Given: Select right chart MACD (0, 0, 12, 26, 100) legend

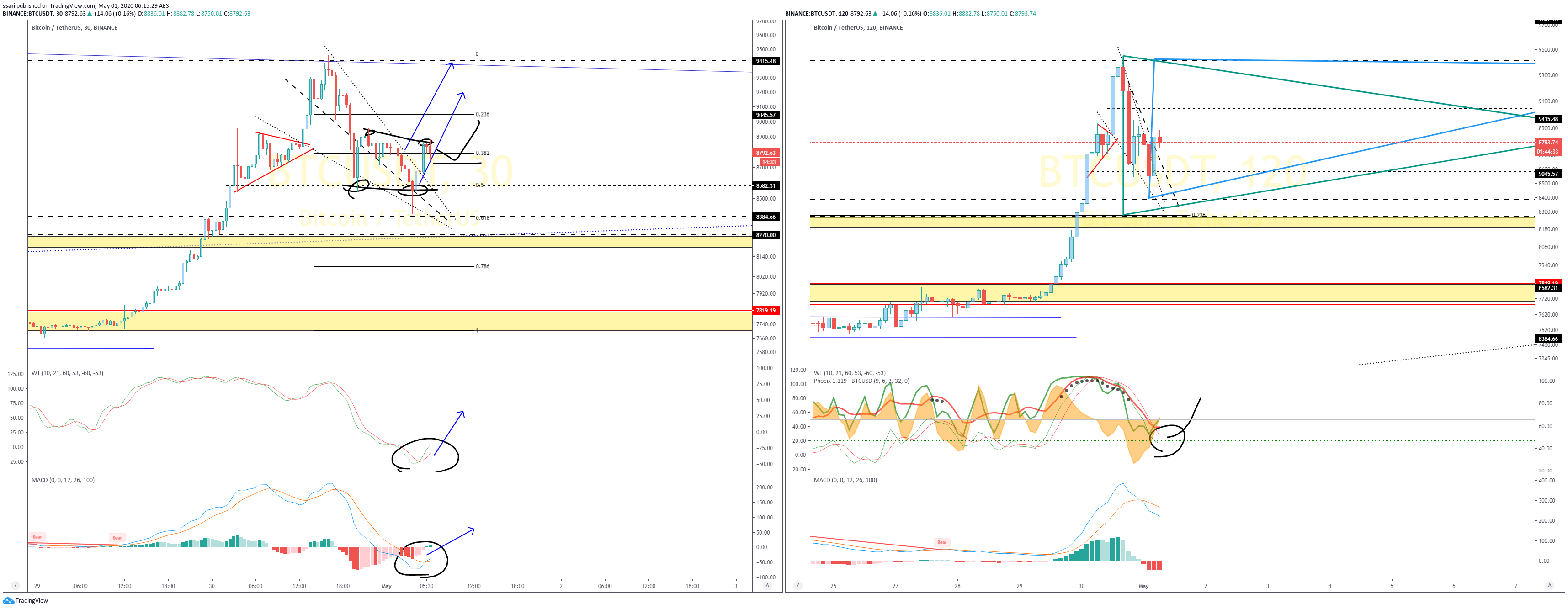Looking at the screenshot, I should pos(845,480).
